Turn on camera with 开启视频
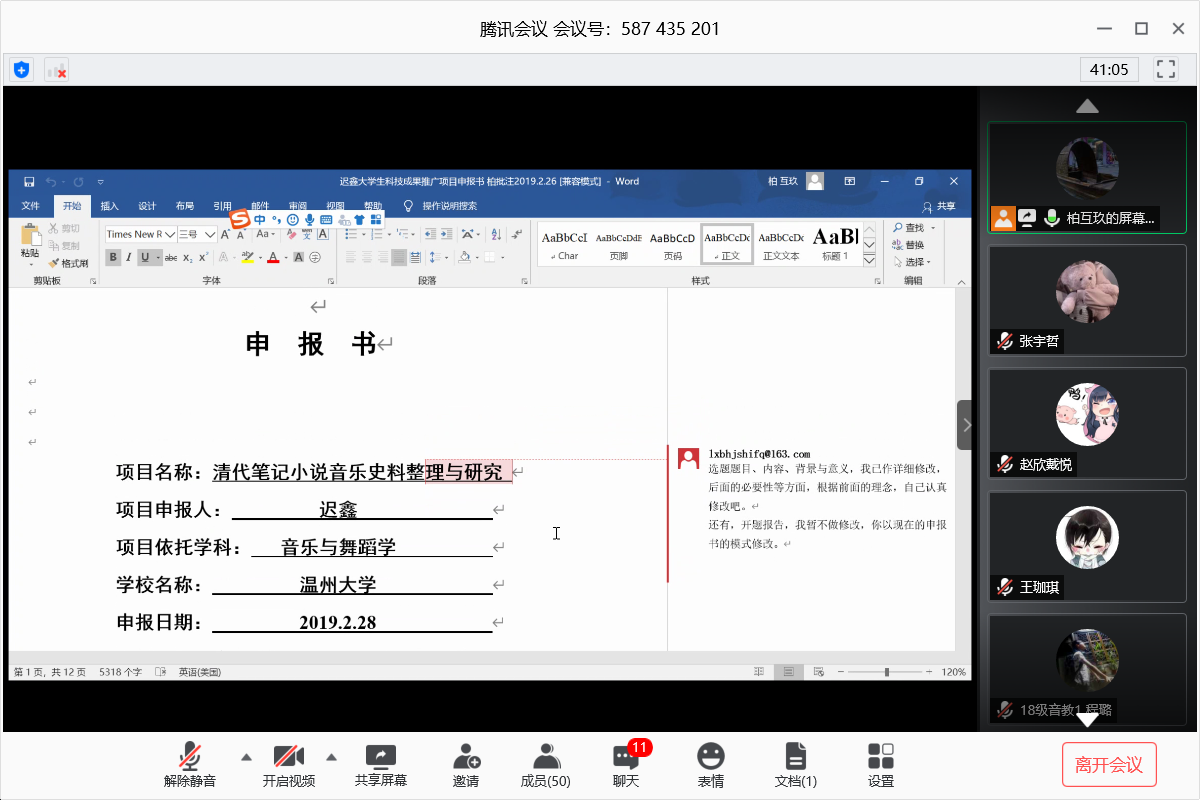 tap(288, 757)
